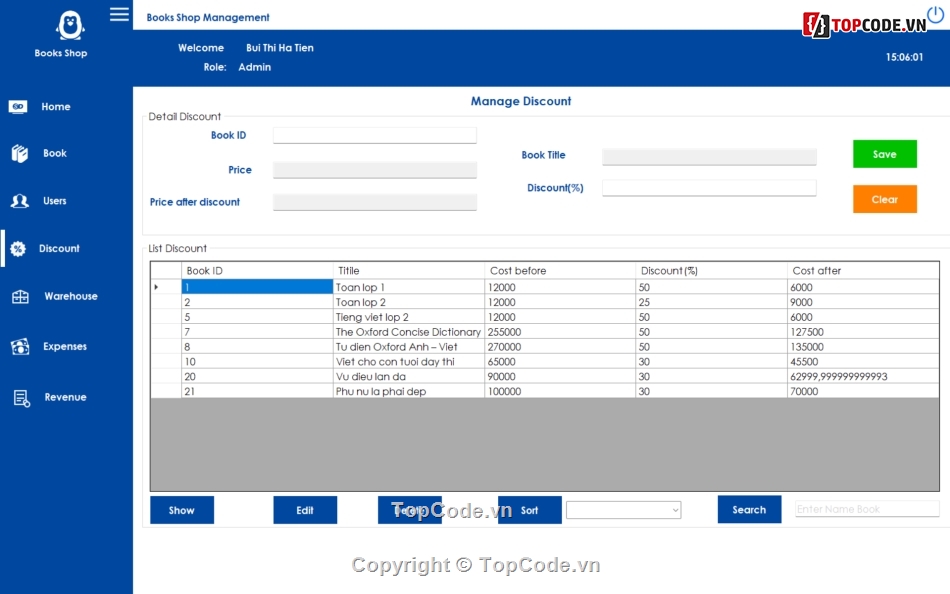This screenshot has height=594, width=950.
Task: Open the Expenses menu item
Action: point(65,346)
